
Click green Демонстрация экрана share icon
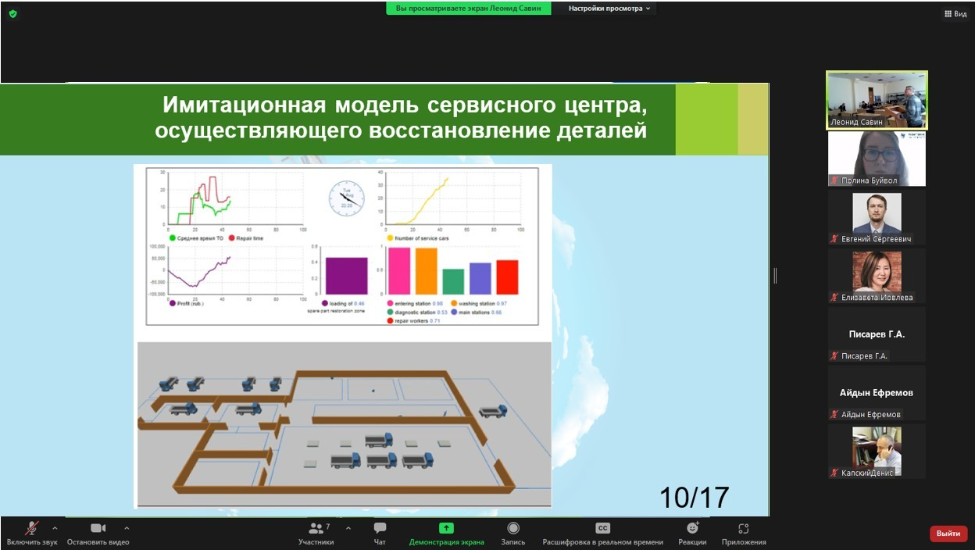coord(446,528)
